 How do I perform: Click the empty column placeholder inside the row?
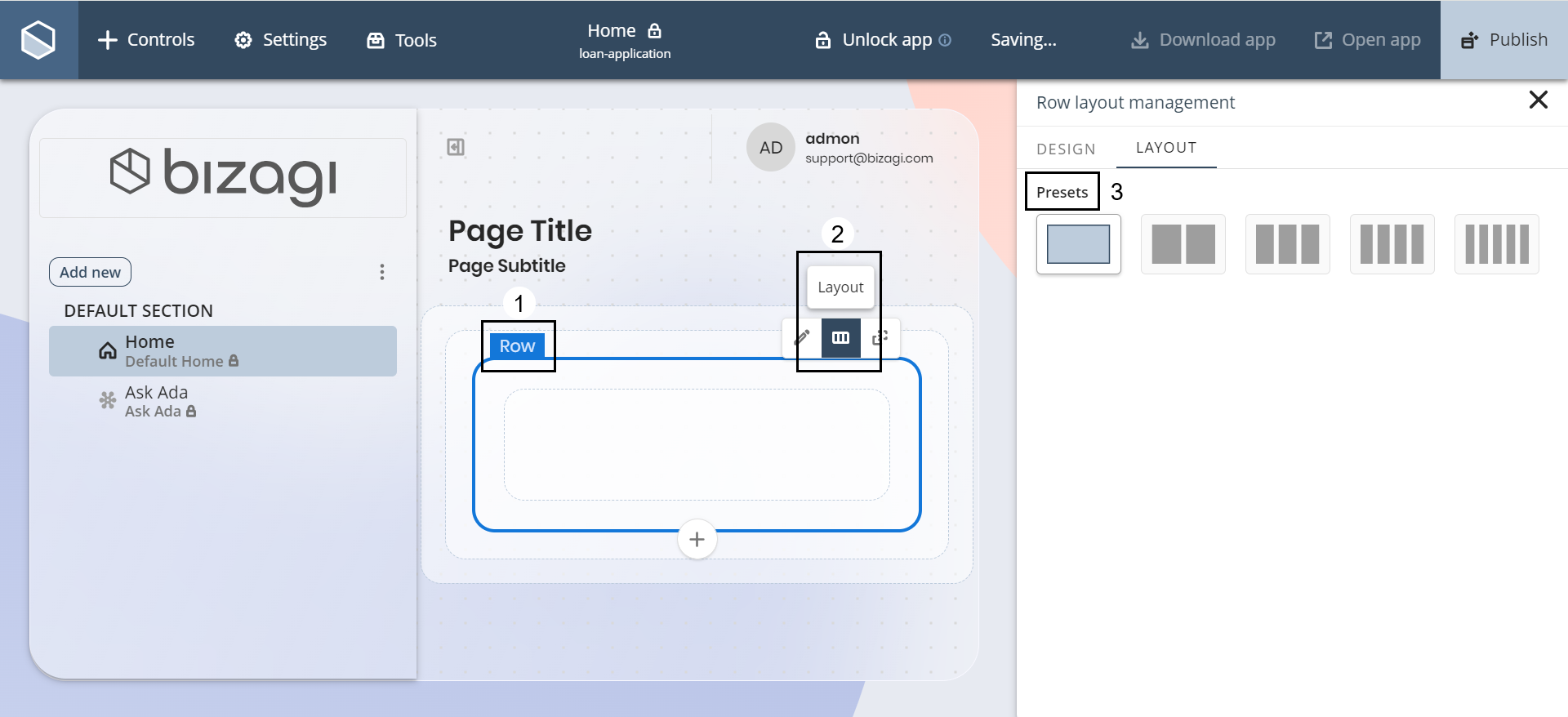[x=697, y=445]
